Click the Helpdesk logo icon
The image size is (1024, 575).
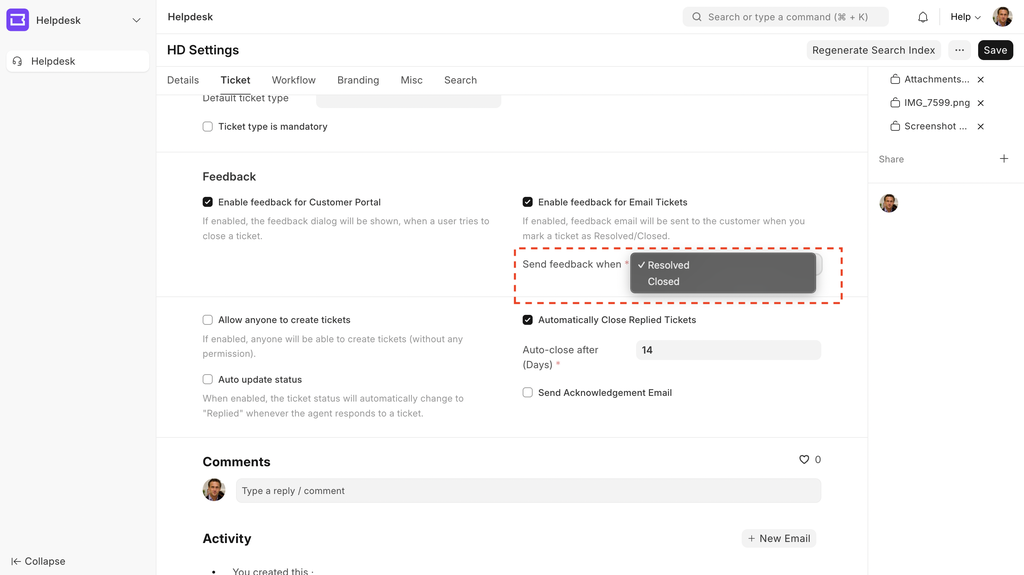[x=18, y=20]
